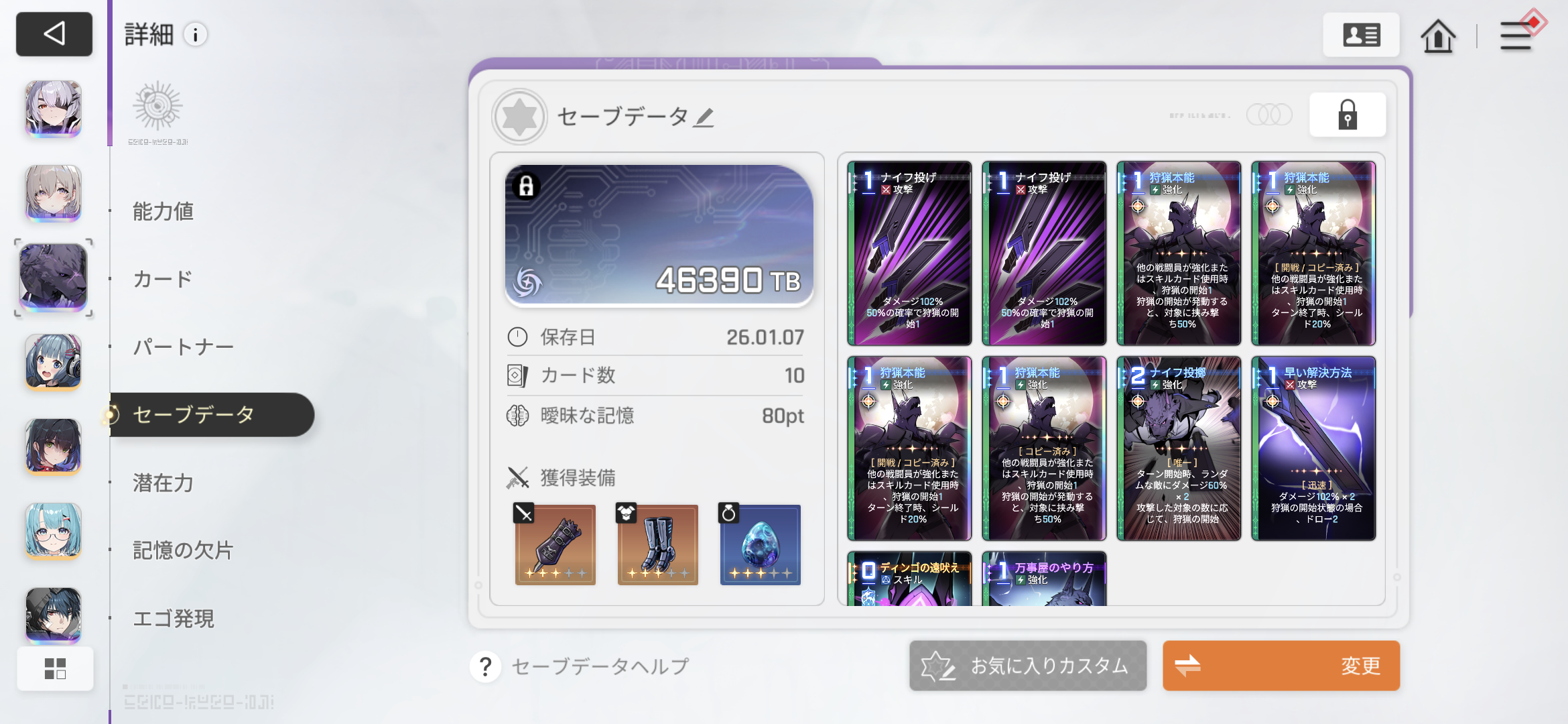Click the お気に入りカスタム button
This screenshot has width=1568, height=724.
tap(1028, 666)
